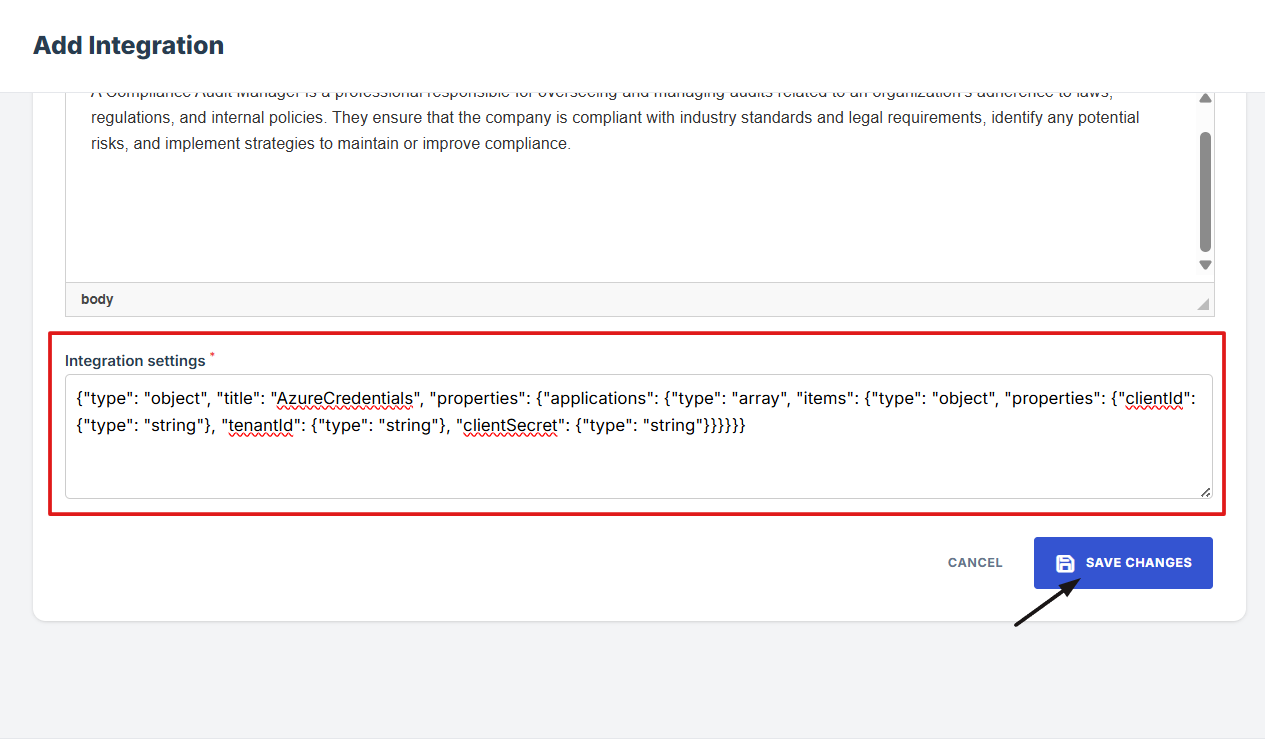
Task: Click after 'improve compliance.' in description
Action: coord(572,144)
